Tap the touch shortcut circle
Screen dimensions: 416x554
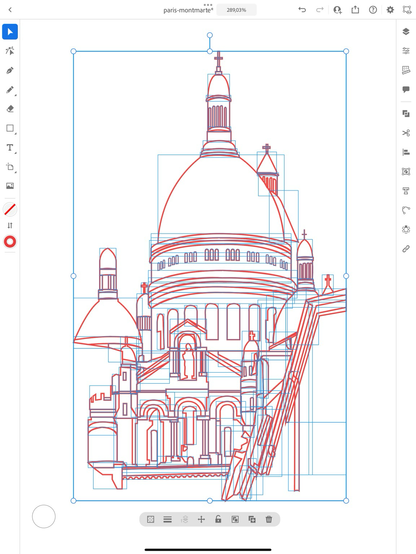click(44, 516)
